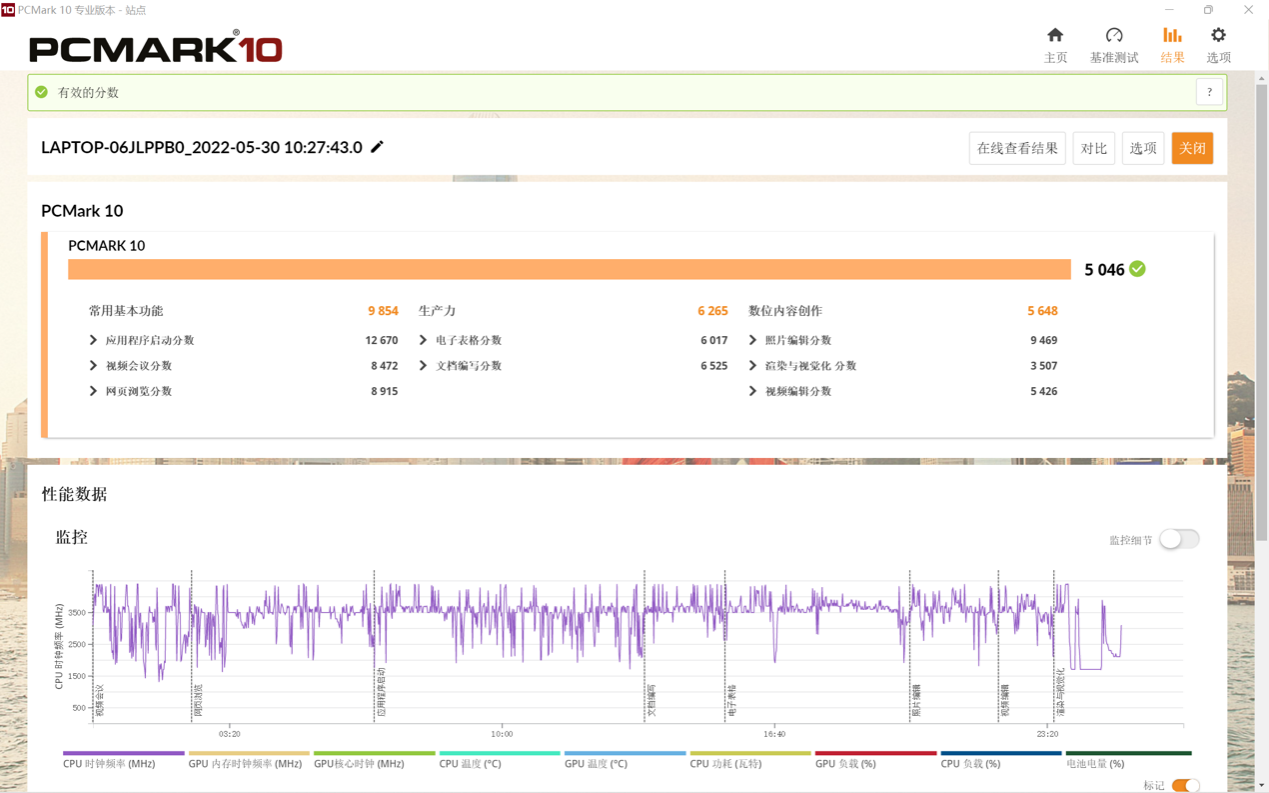The width and height of the screenshot is (1269, 793).
Task: Open the 选项 gear icon
Action: [1218, 36]
